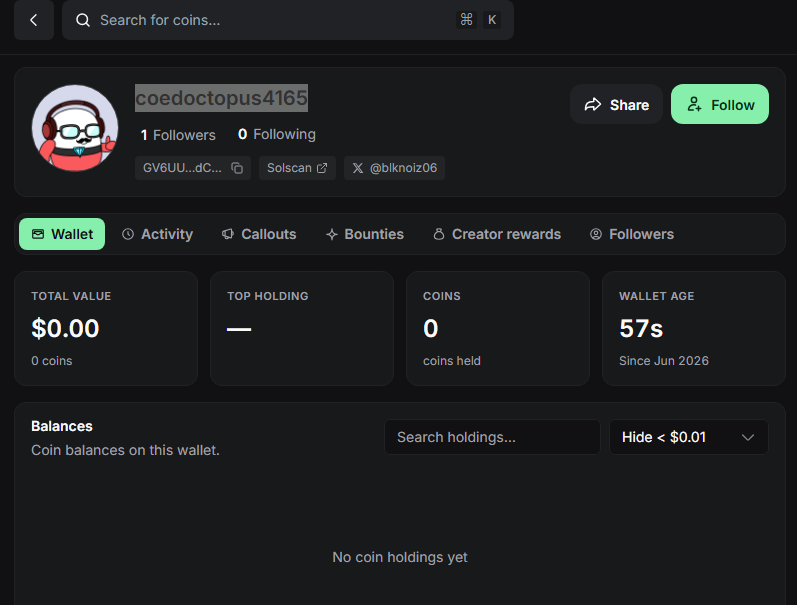Click the GV6UU...dC... address text

tap(182, 168)
